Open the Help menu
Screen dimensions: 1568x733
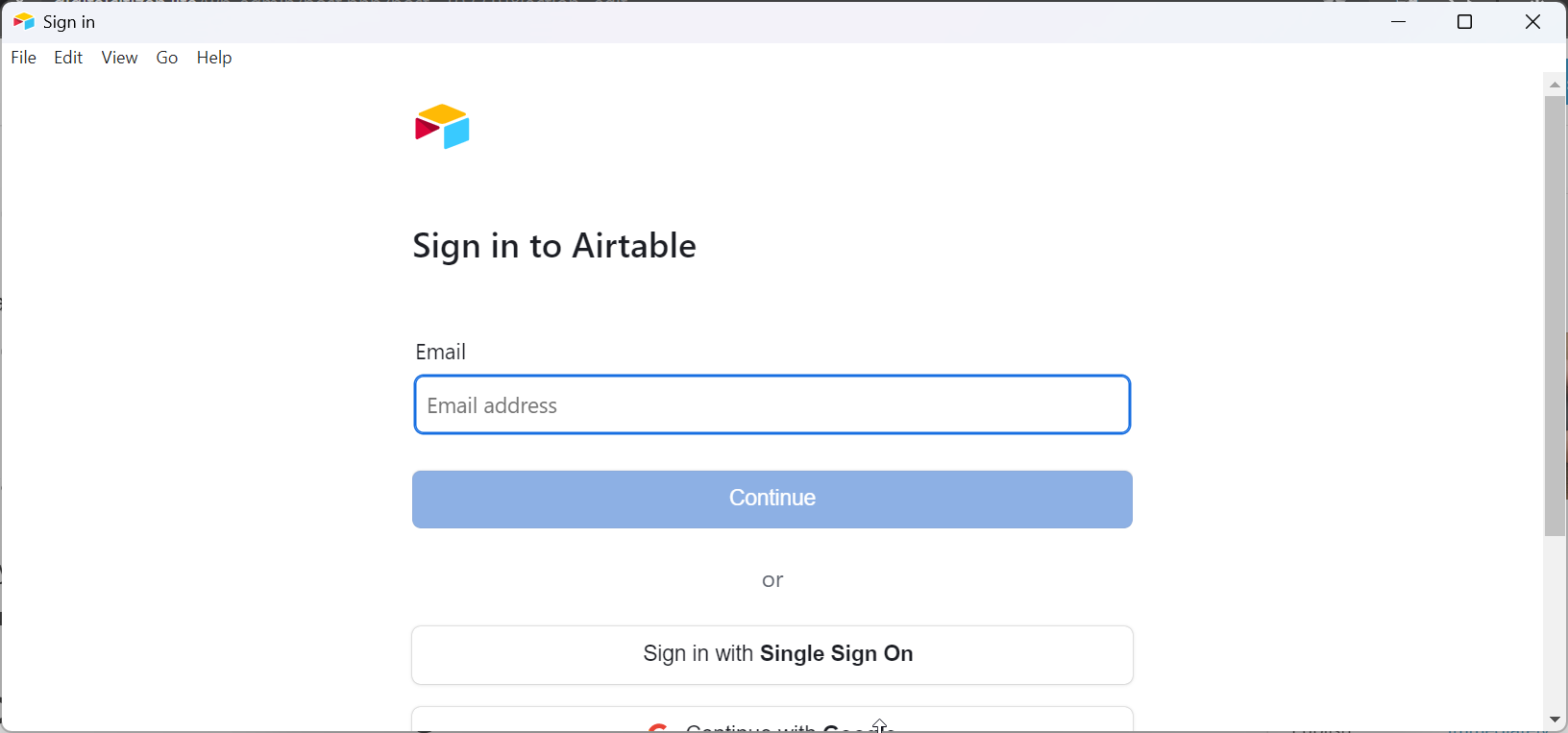pos(214,58)
